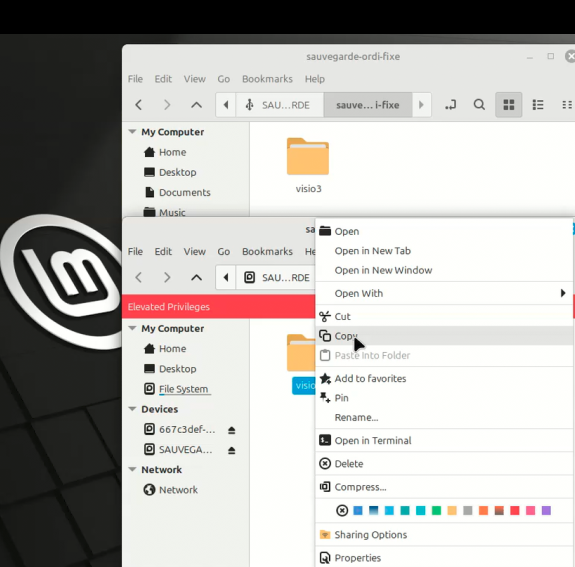Click the search icon in top window toolbar

click(479, 105)
